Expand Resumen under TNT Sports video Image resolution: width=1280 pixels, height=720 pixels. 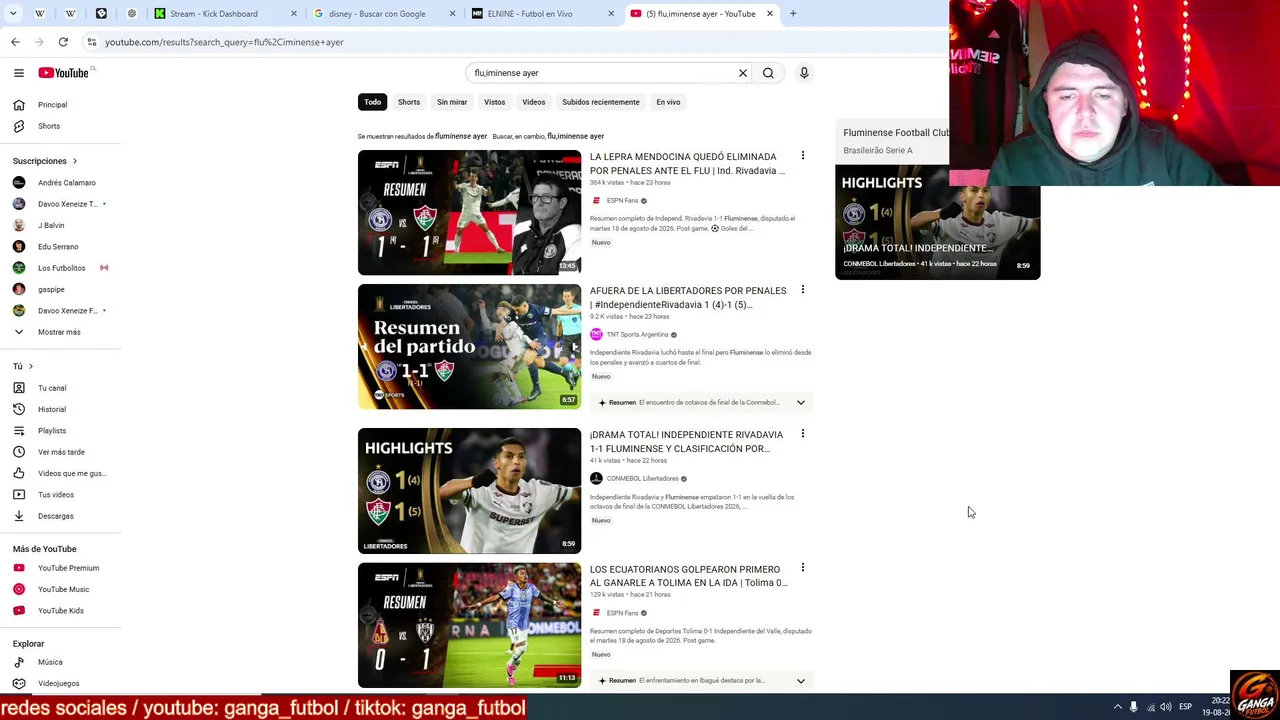coord(800,403)
